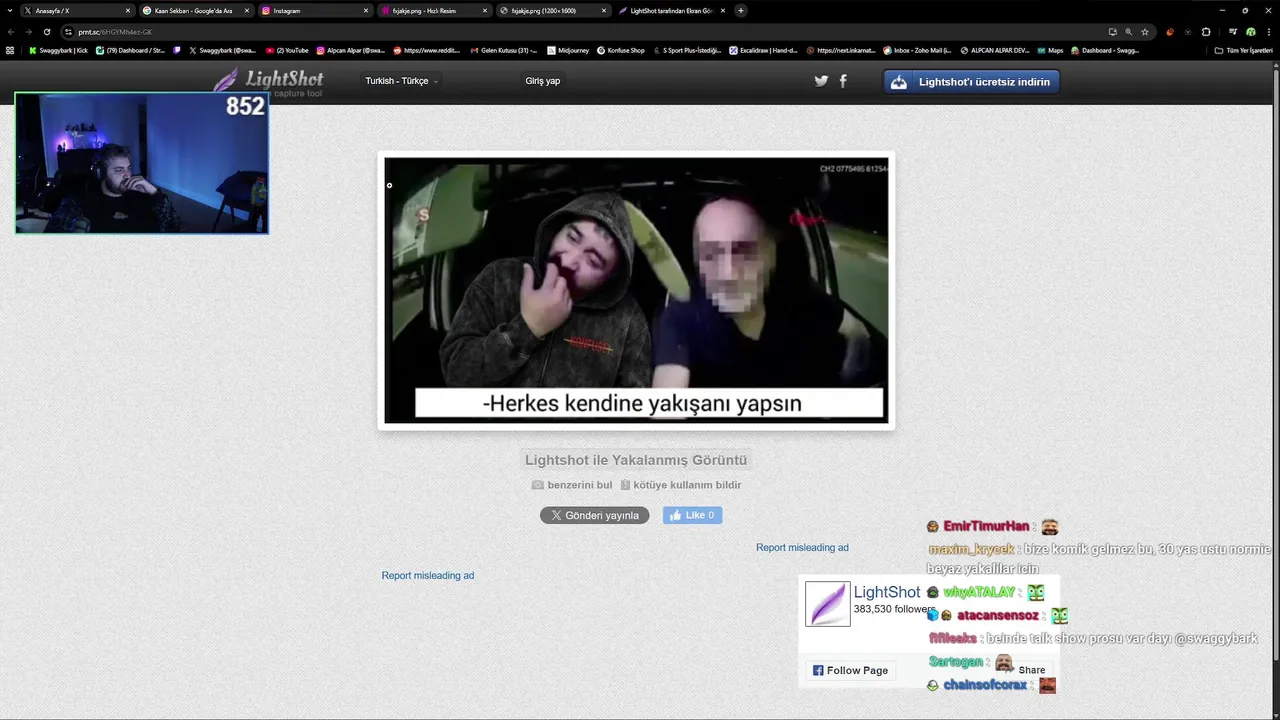This screenshot has width=1280, height=720.
Task: Reload the page with the refresh icon
Action: [x=47, y=32]
